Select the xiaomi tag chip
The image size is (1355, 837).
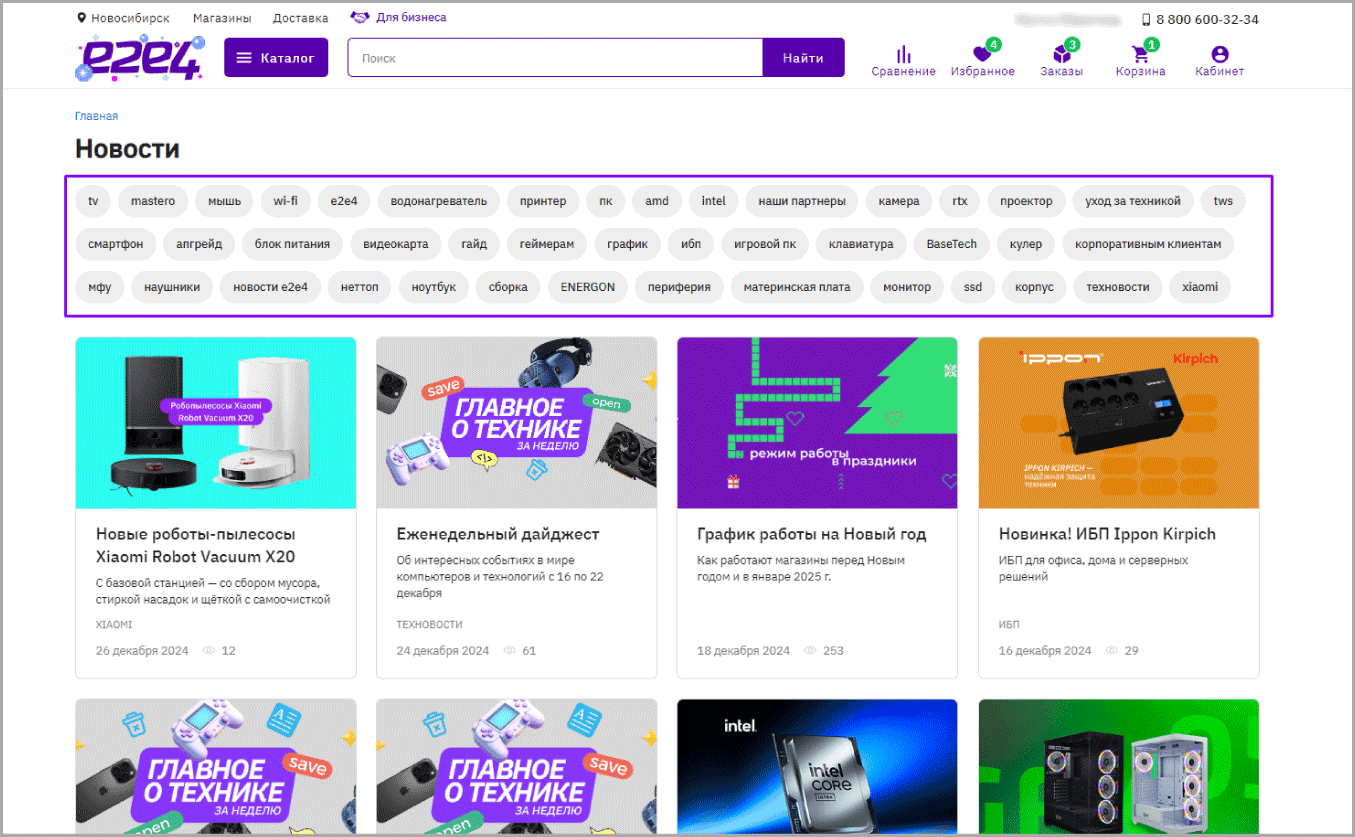point(1200,287)
